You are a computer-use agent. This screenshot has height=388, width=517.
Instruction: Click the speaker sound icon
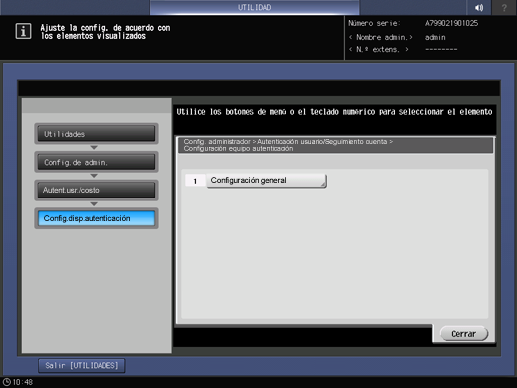(x=479, y=7)
